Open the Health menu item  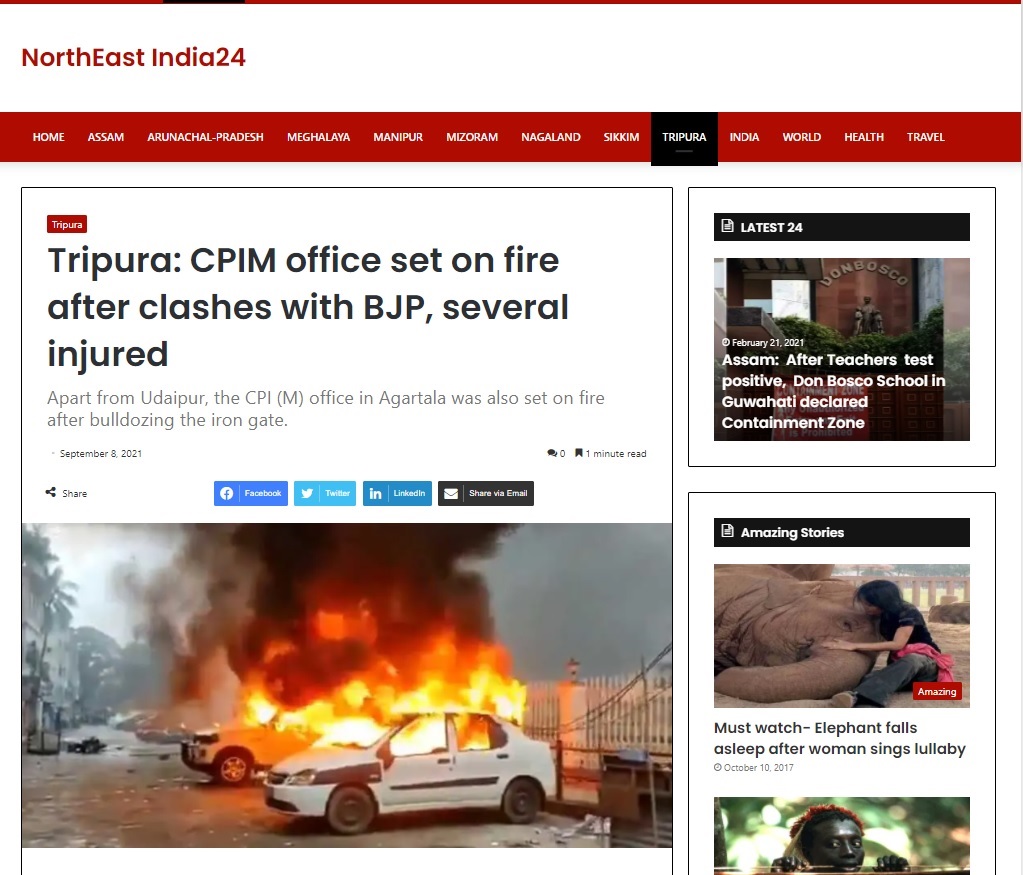[864, 137]
